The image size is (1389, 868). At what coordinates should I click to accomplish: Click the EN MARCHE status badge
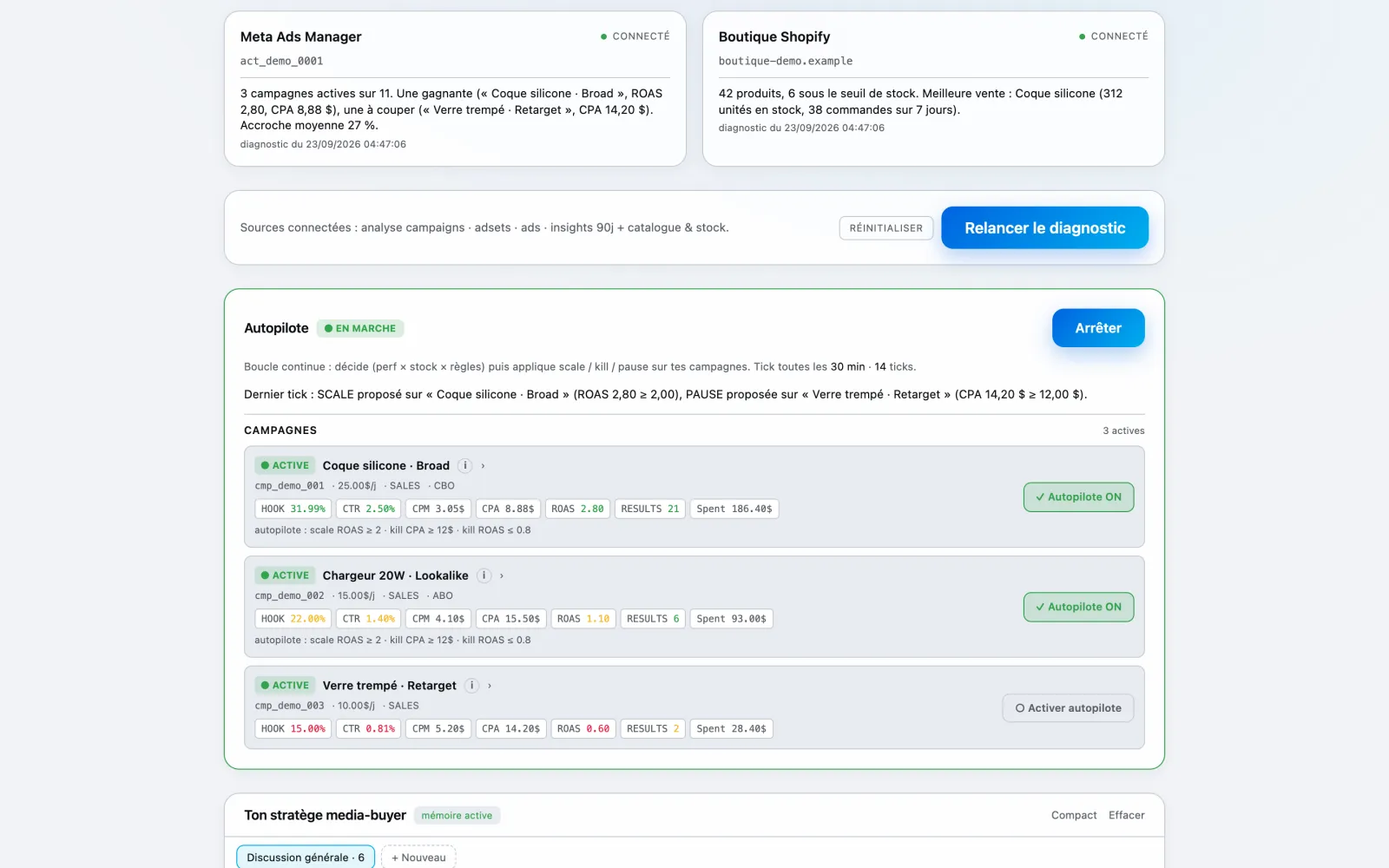pos(360,328)
